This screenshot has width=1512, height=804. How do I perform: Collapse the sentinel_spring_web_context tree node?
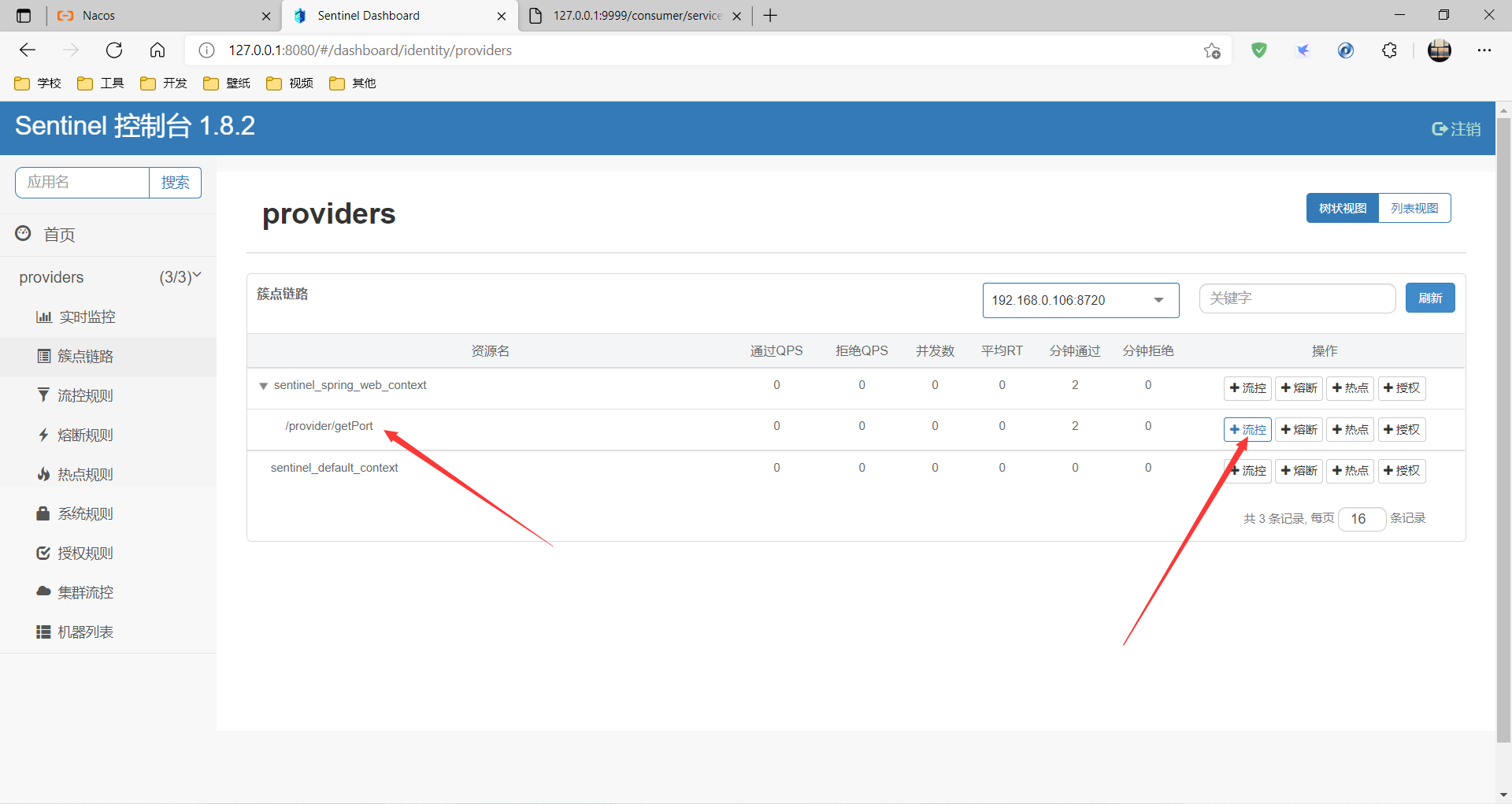(x=263, y=386)
